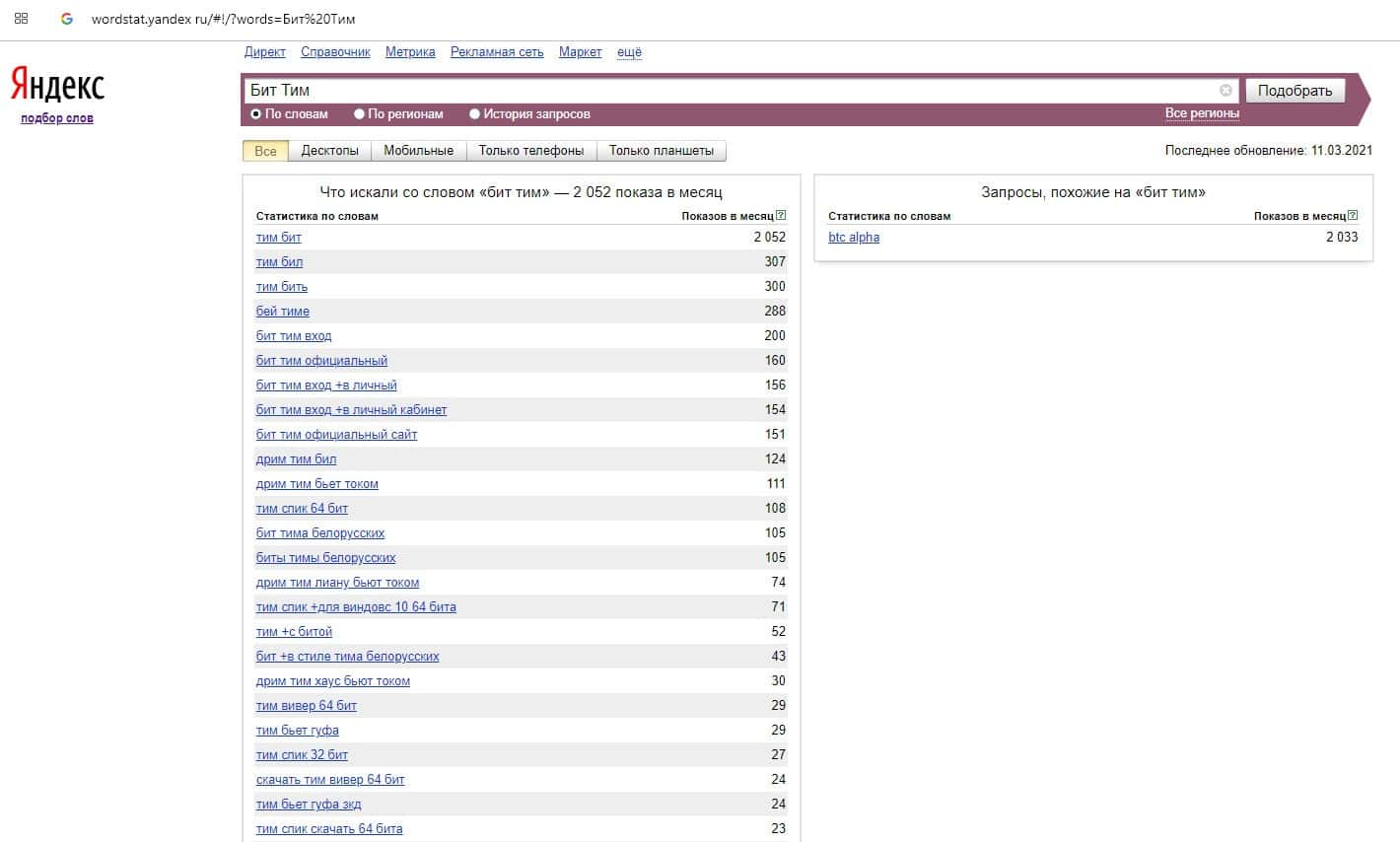This screenshot has width=1400, height=842.
Task: Switch to the "Десктопы" tab
Action: [x=329, y=151]
